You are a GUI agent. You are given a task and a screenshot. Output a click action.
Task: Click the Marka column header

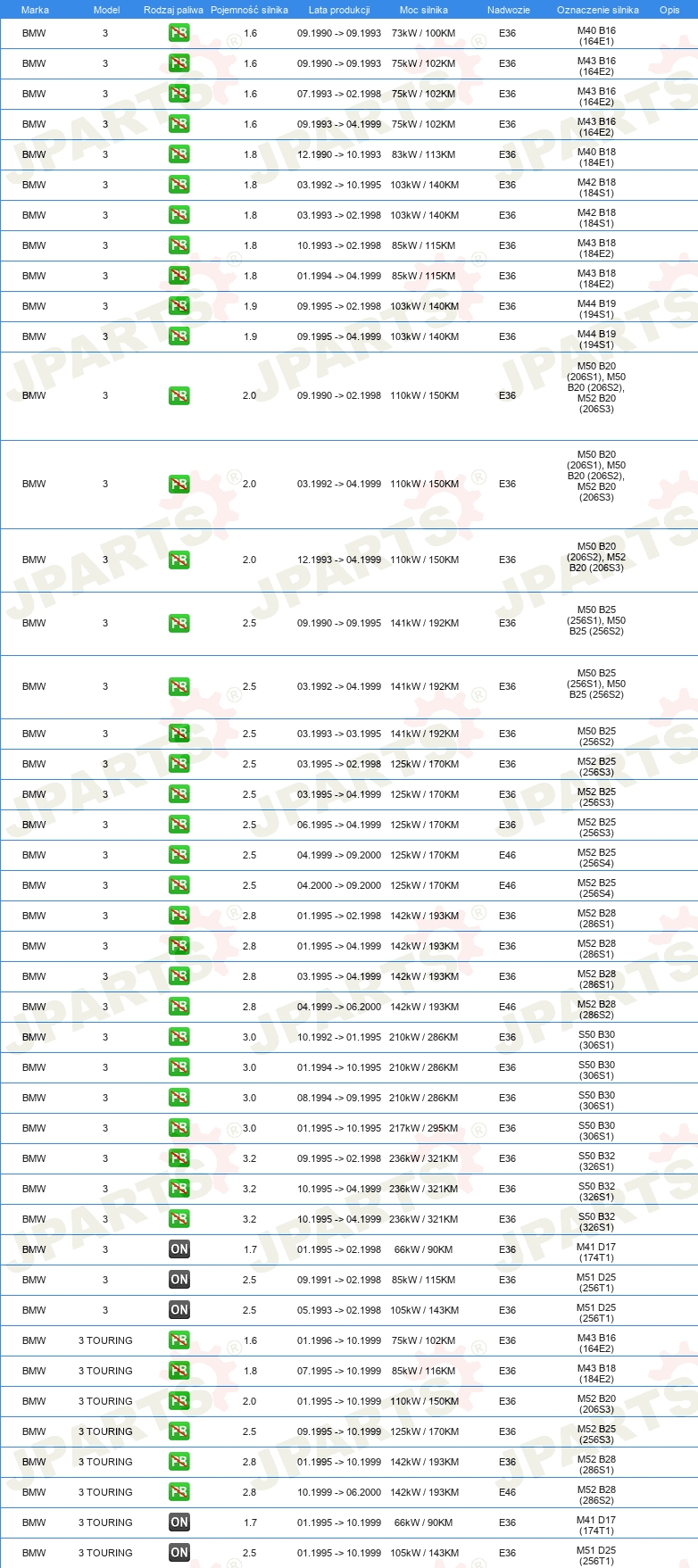click(x=35, y=10)
